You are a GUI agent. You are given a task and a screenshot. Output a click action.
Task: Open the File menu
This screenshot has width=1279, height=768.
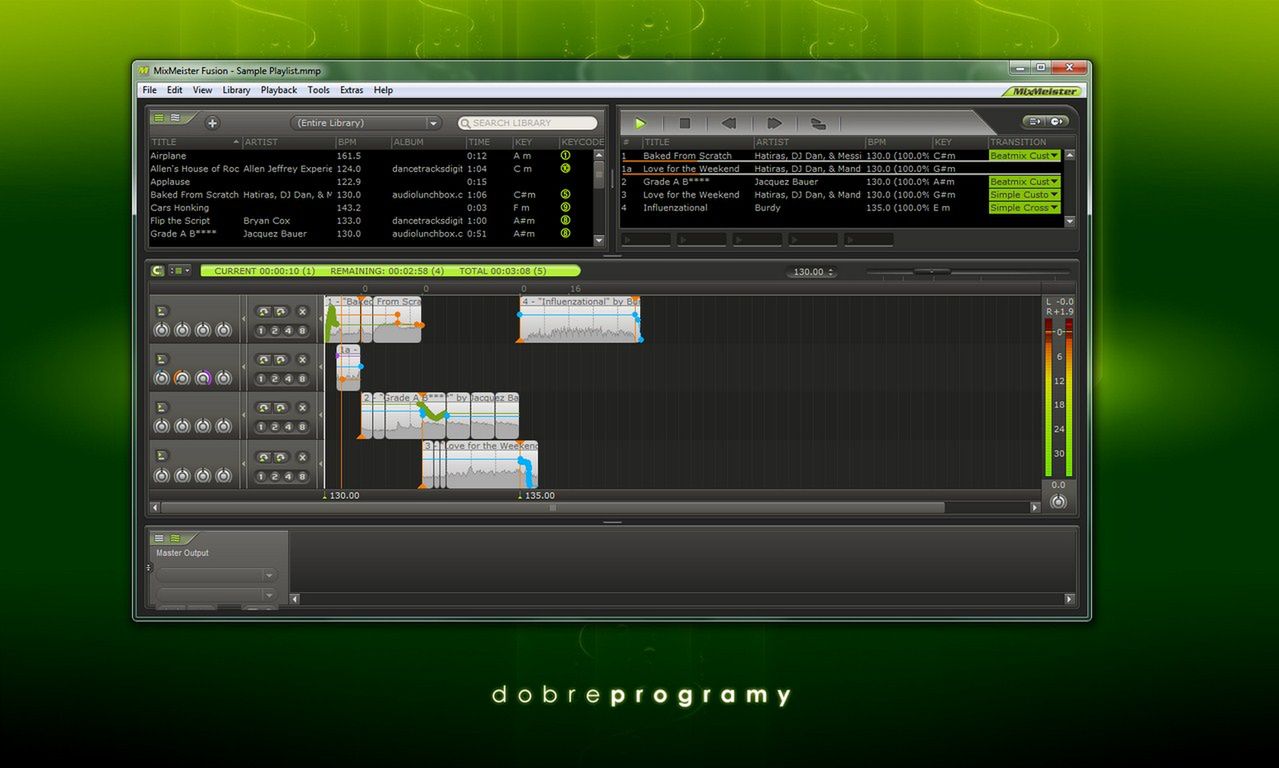click(x=150, y=90)
